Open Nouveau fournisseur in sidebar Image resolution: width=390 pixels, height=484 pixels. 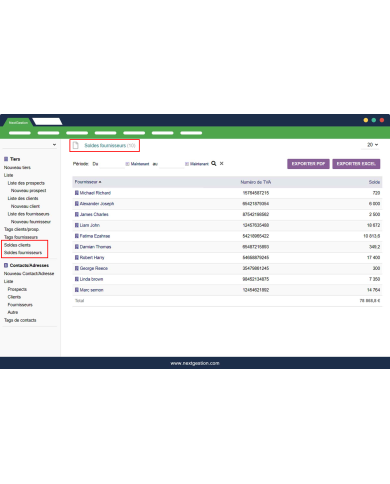tap(31, 221)
